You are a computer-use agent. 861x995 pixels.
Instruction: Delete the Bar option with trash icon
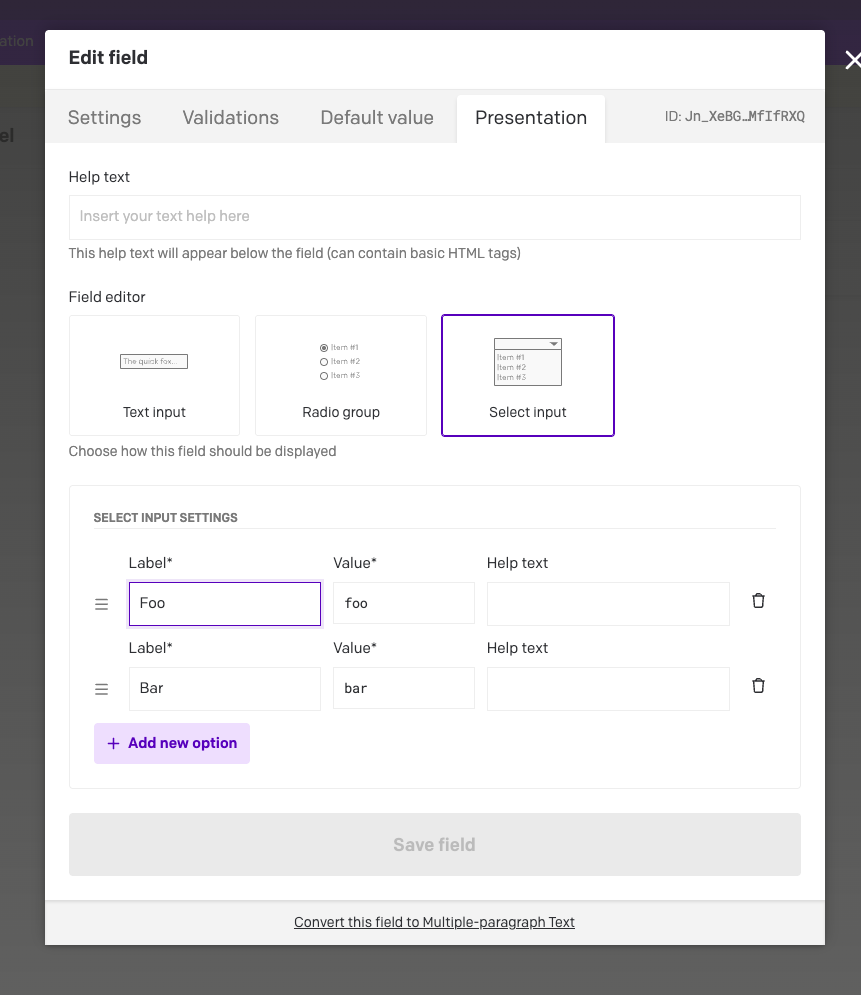(758, 686)
